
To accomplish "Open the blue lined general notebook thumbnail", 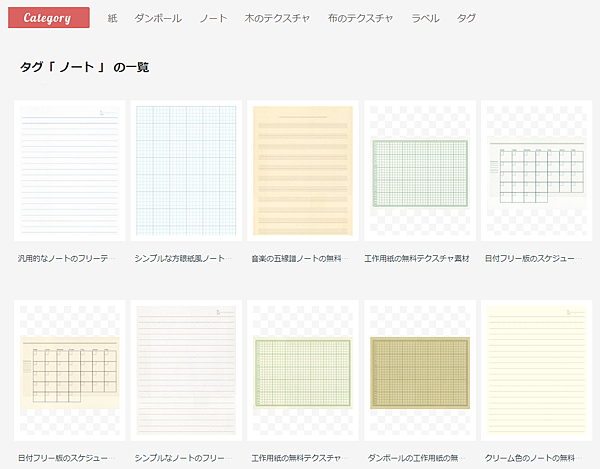I will click(70, 171).
